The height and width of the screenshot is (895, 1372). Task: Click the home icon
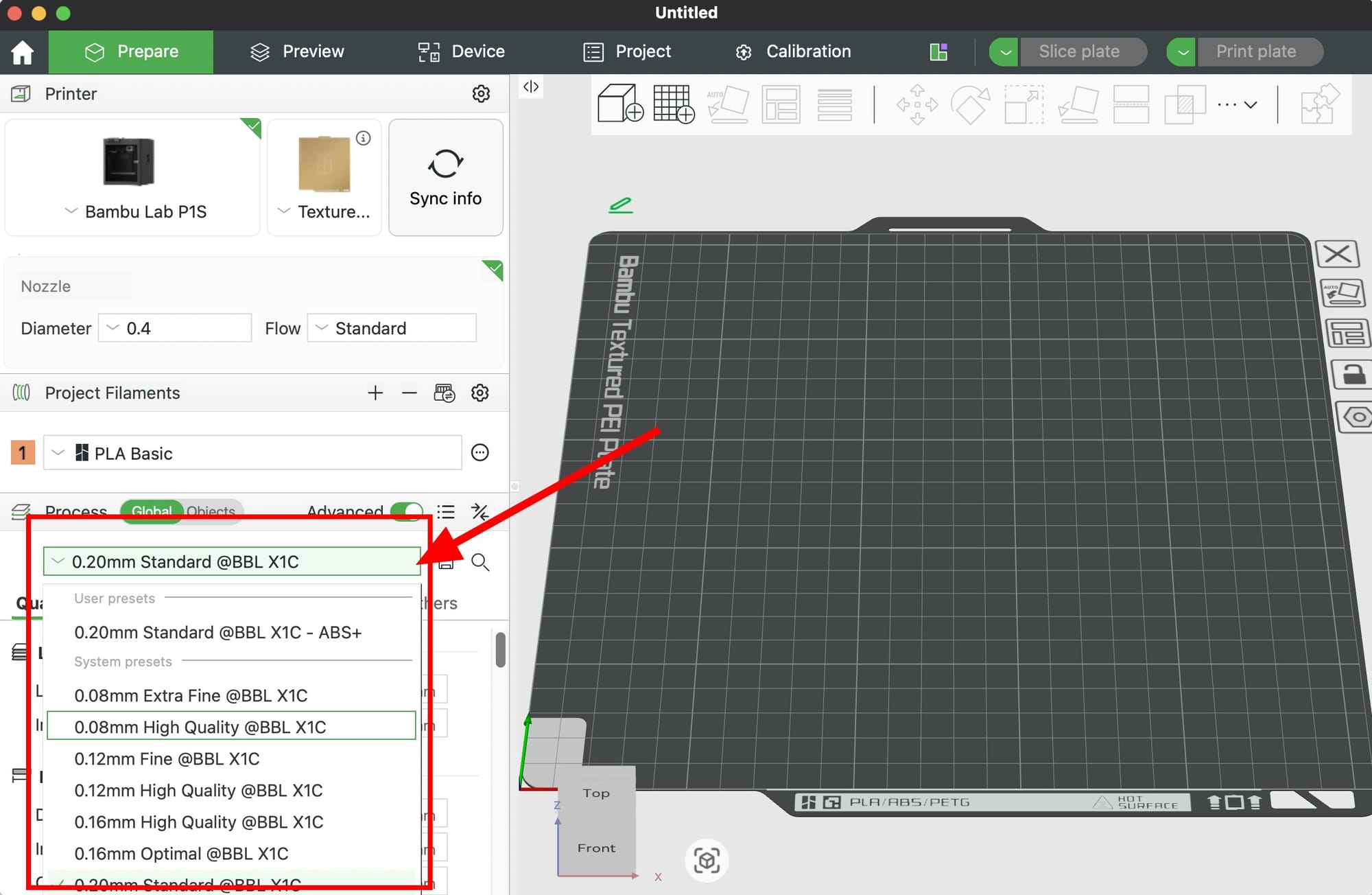point(23,52)
